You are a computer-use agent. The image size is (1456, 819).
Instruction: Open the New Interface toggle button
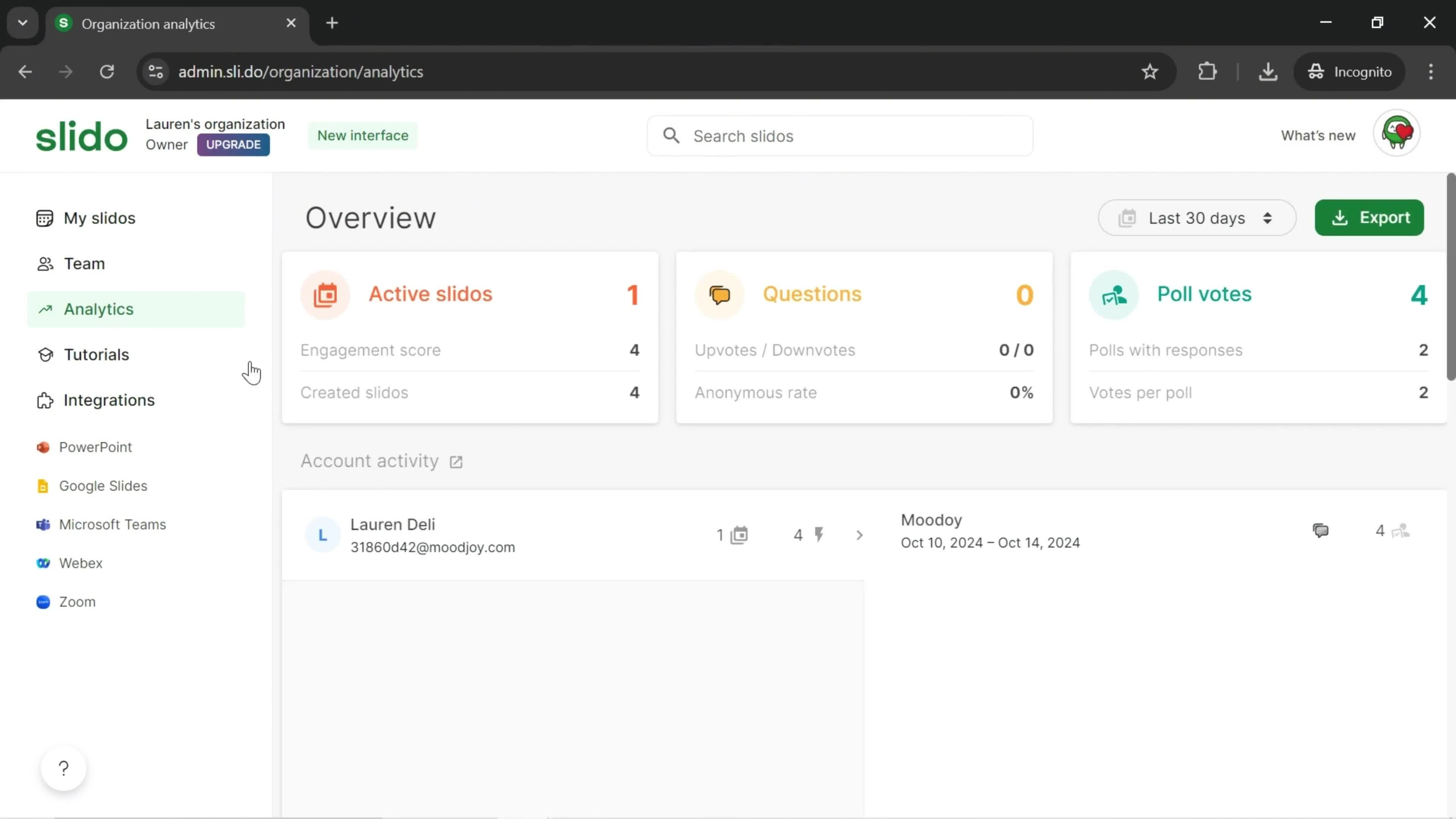tap(362, 135)
